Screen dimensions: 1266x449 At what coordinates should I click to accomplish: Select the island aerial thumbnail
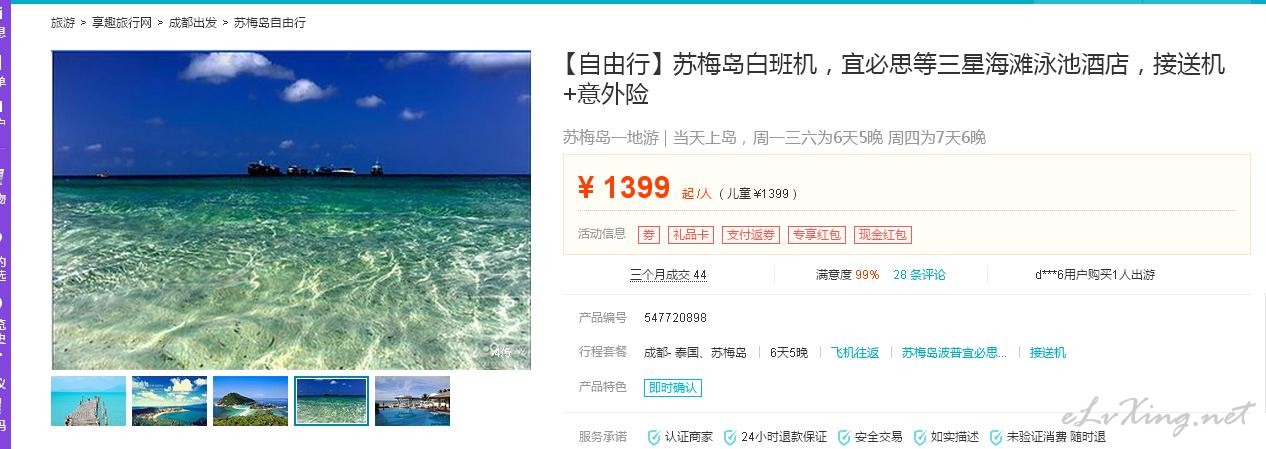point(169,401)
